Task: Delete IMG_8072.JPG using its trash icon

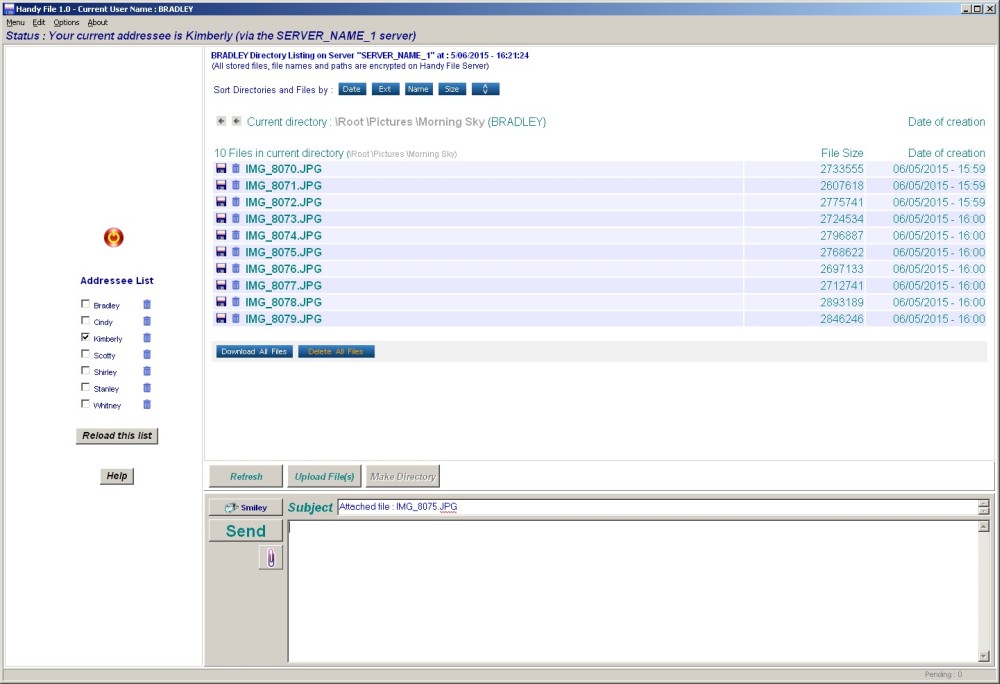Action: (x=236, y=201)
